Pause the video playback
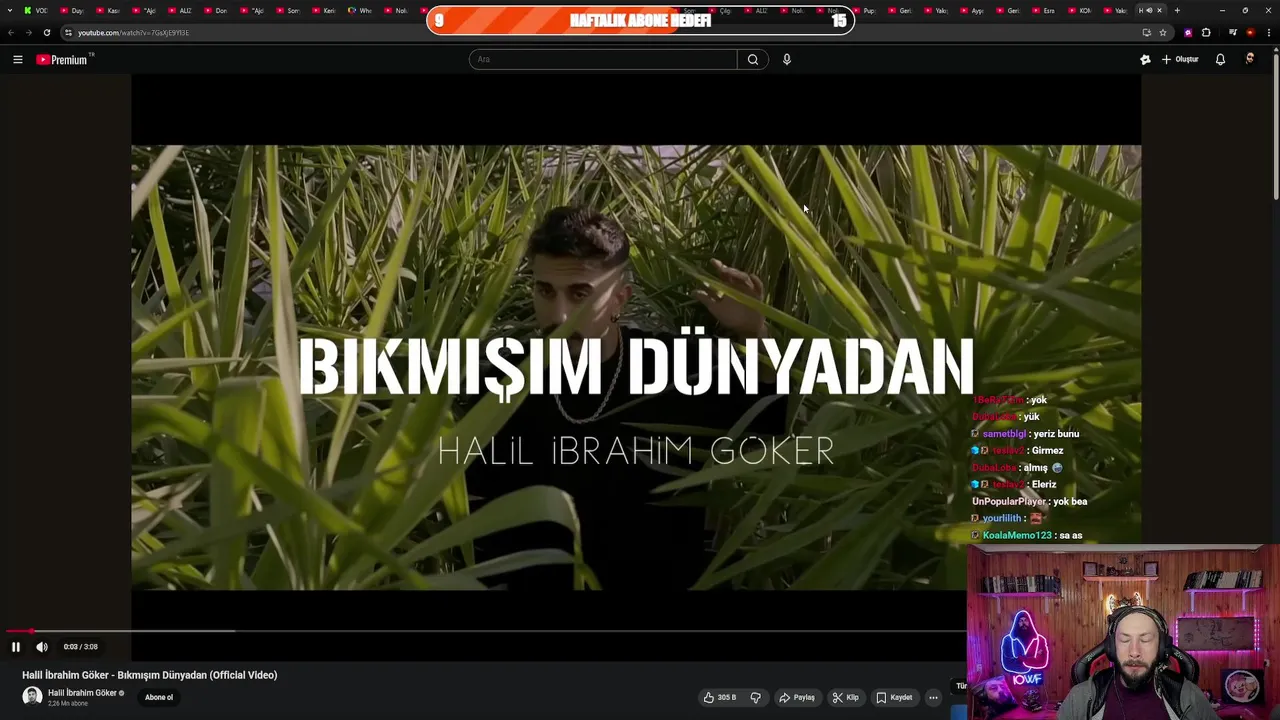The width and height of the screenshot is (1280, 720). pos(15,647)
